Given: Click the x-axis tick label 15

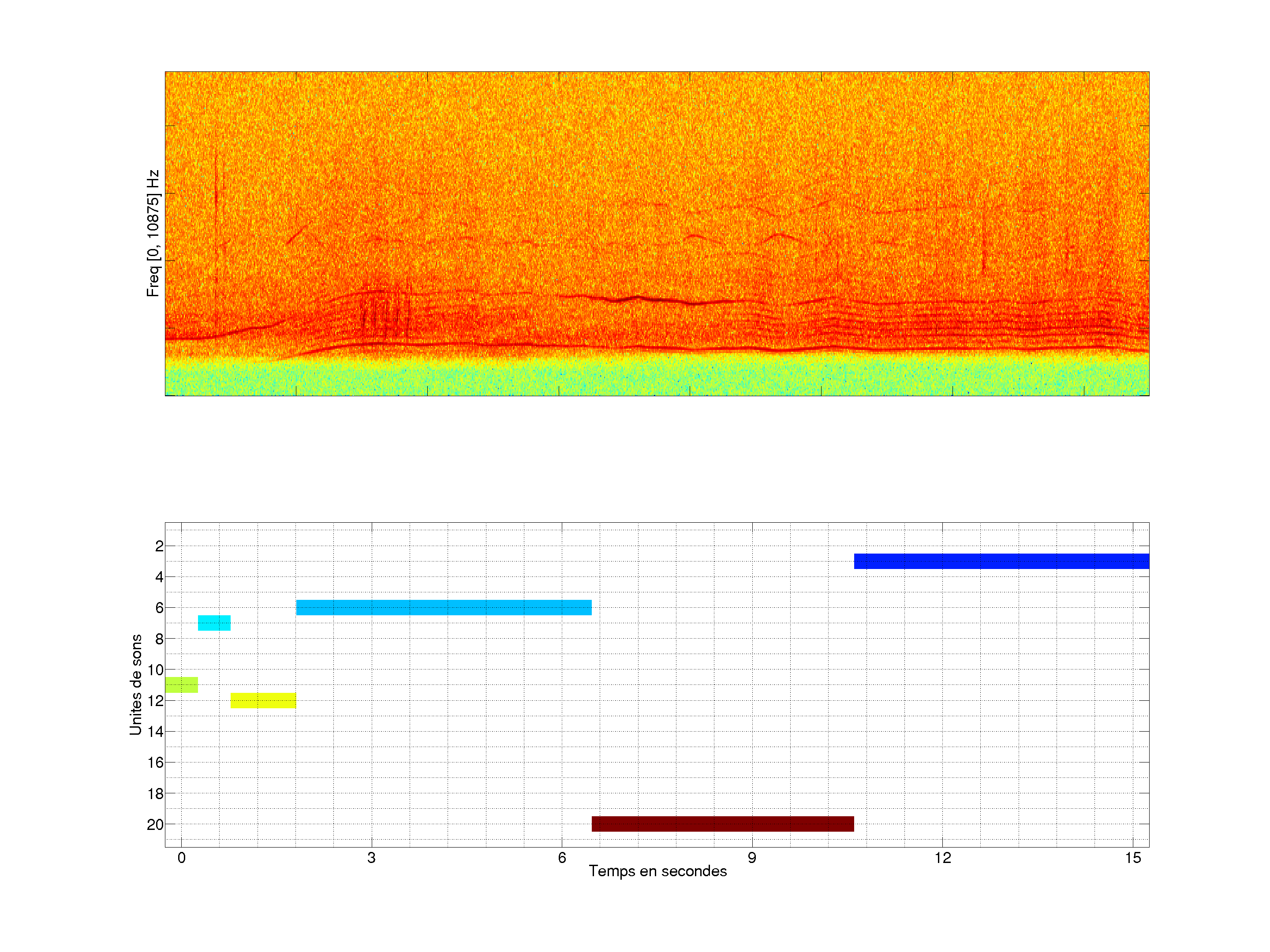Looking at the screenshot, I should [x=1132, y=858].
